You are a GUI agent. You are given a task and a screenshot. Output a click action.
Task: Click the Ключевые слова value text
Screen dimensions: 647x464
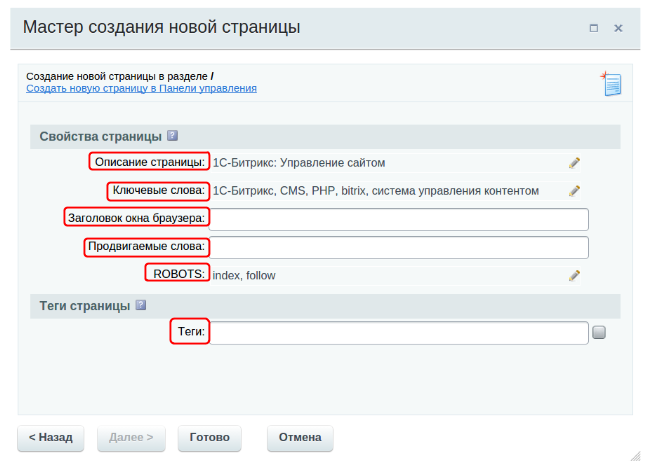click(x=376, y=191)
